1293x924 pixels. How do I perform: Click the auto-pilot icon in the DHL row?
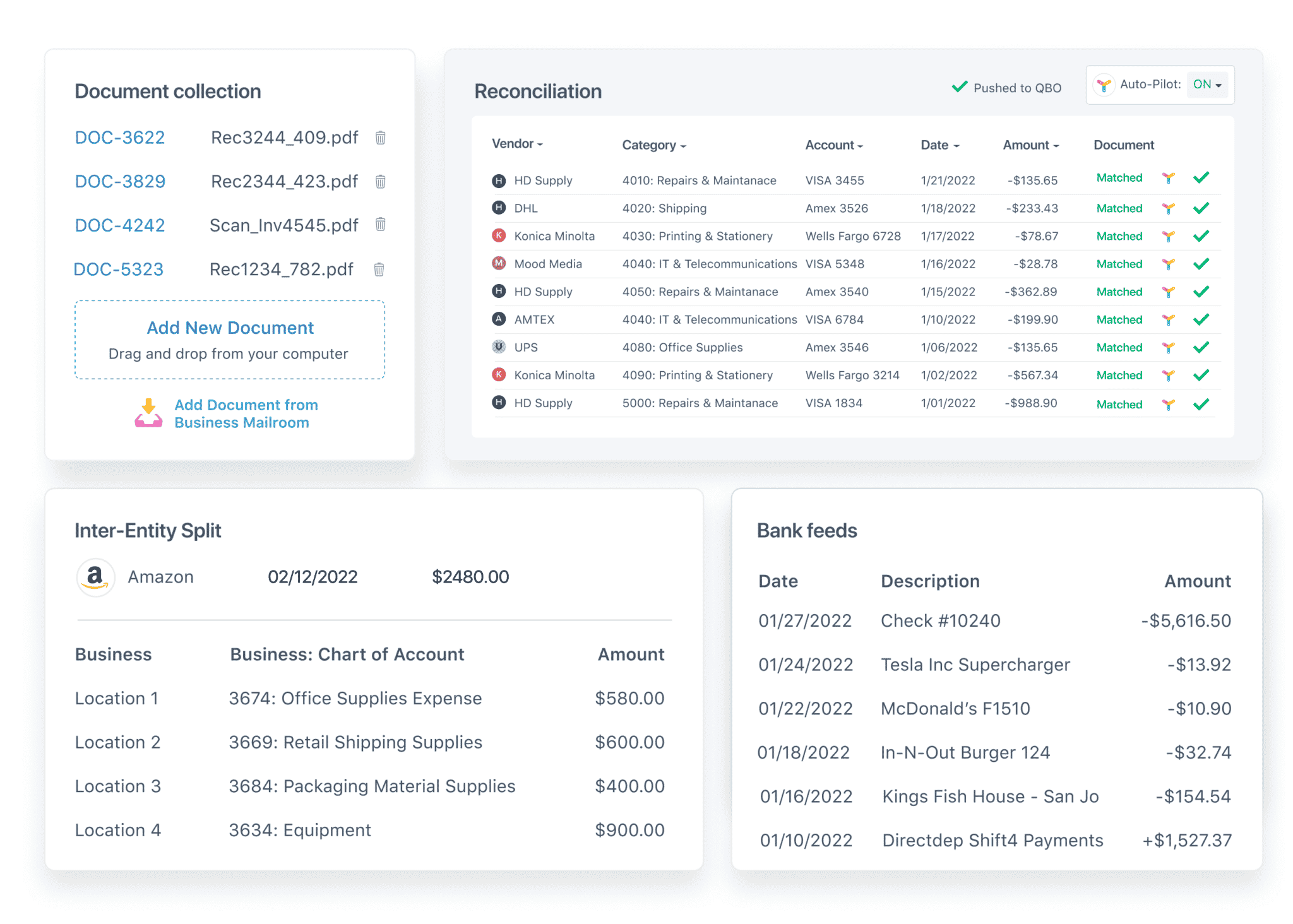(x=1169, y=209)
